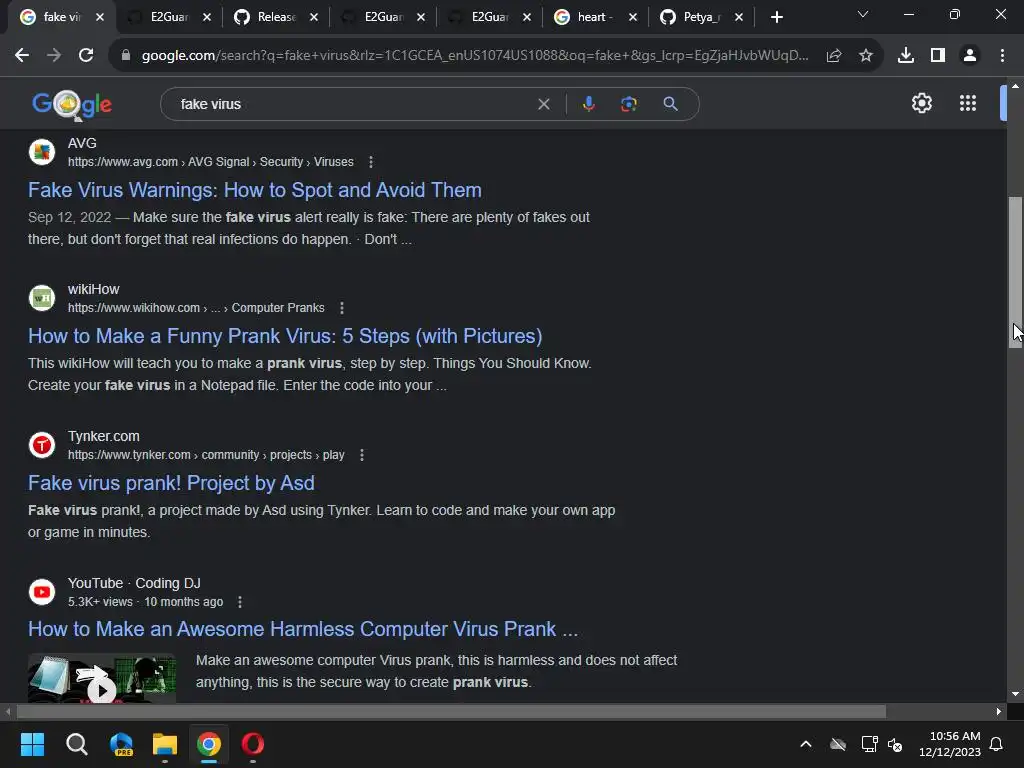
Task: Click the YouTube site favicon
Action: 42,592
